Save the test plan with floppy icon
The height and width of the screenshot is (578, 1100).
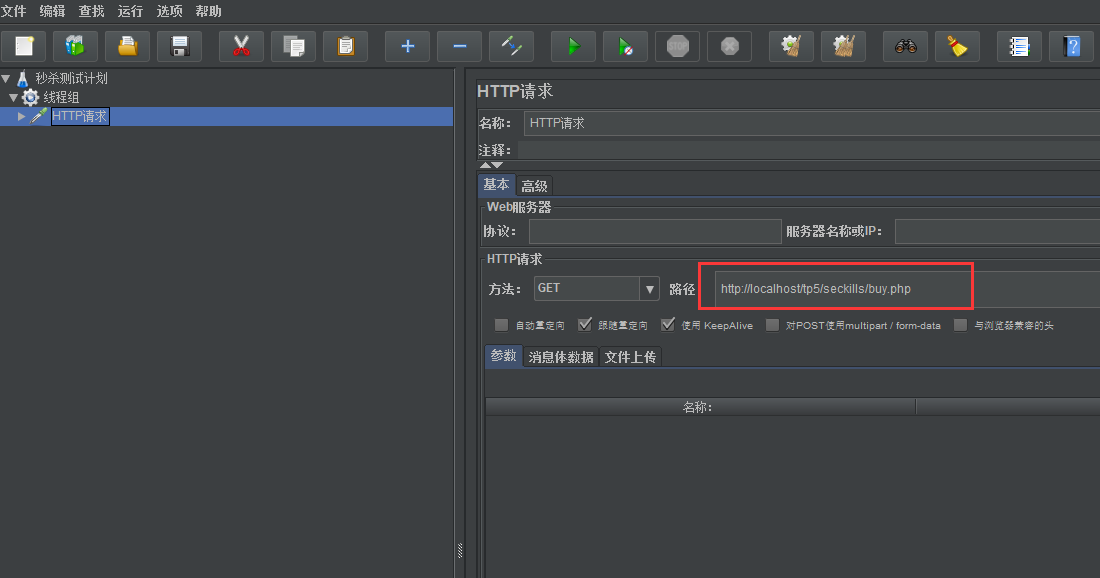pos(179,46)
